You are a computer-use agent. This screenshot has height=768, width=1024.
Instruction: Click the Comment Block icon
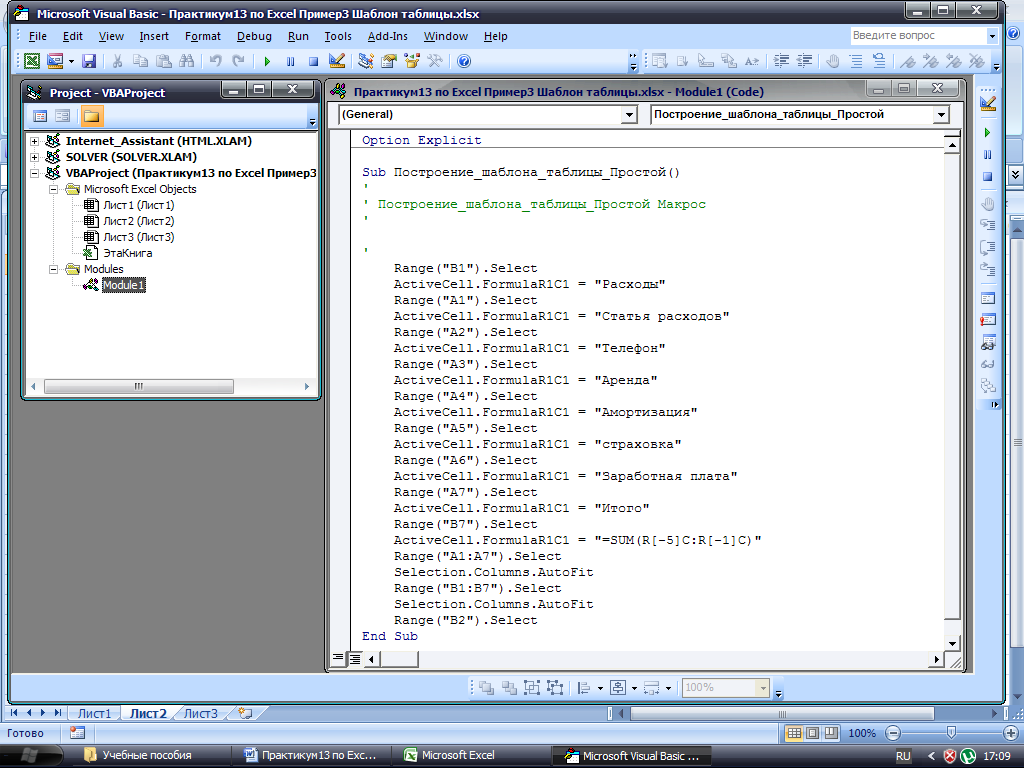coord(856,61)
